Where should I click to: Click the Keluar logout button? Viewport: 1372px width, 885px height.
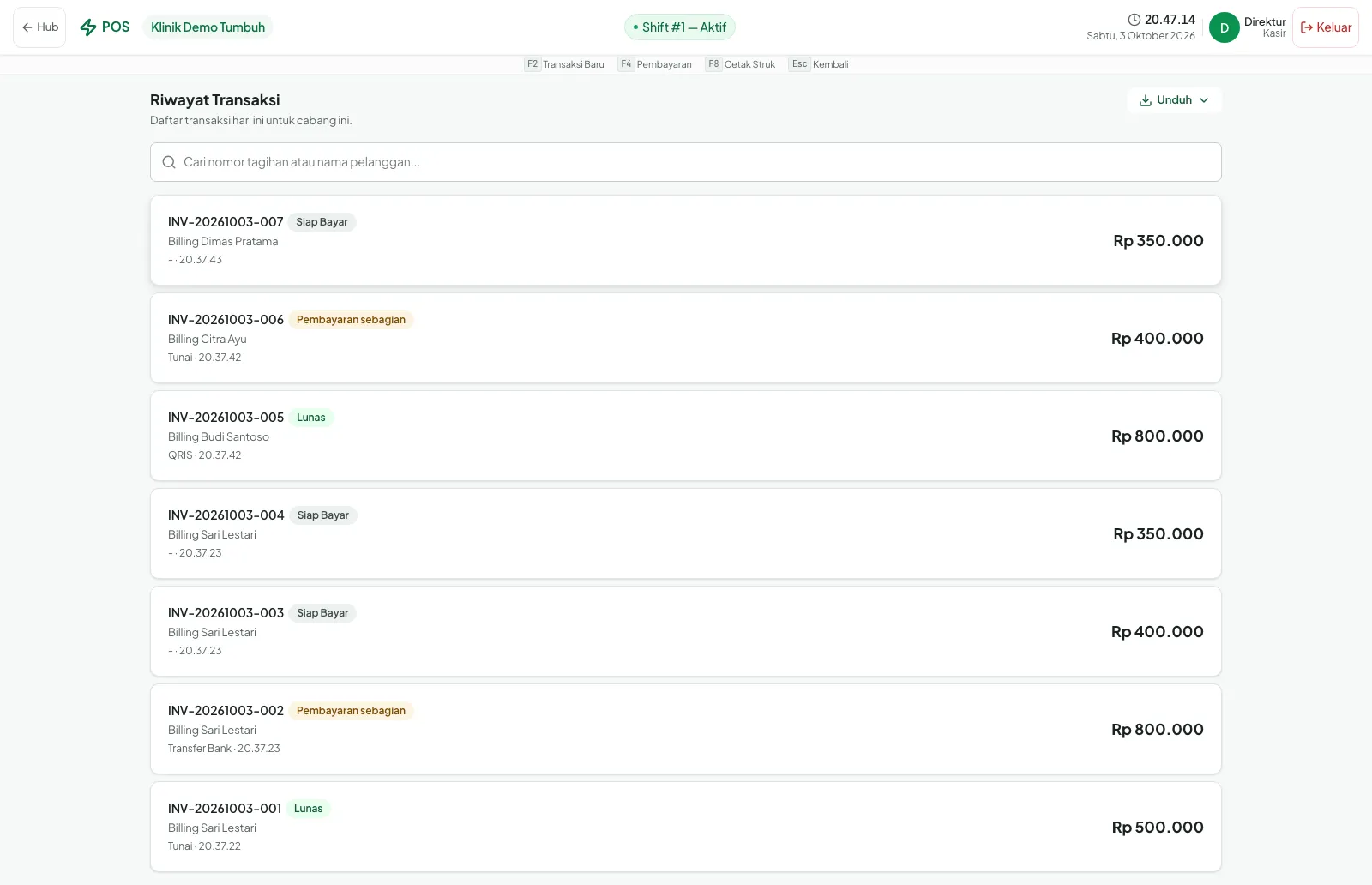click(x=1326, y=27)
